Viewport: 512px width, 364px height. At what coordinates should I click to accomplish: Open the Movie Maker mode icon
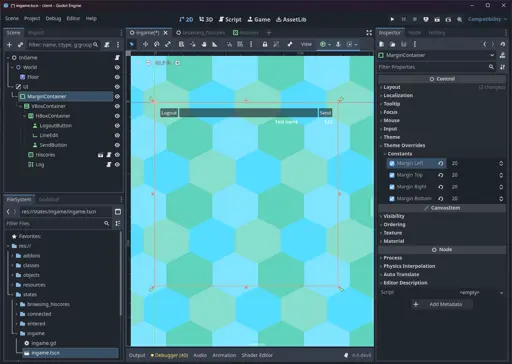pyautogui.click(x=459, y=19)
